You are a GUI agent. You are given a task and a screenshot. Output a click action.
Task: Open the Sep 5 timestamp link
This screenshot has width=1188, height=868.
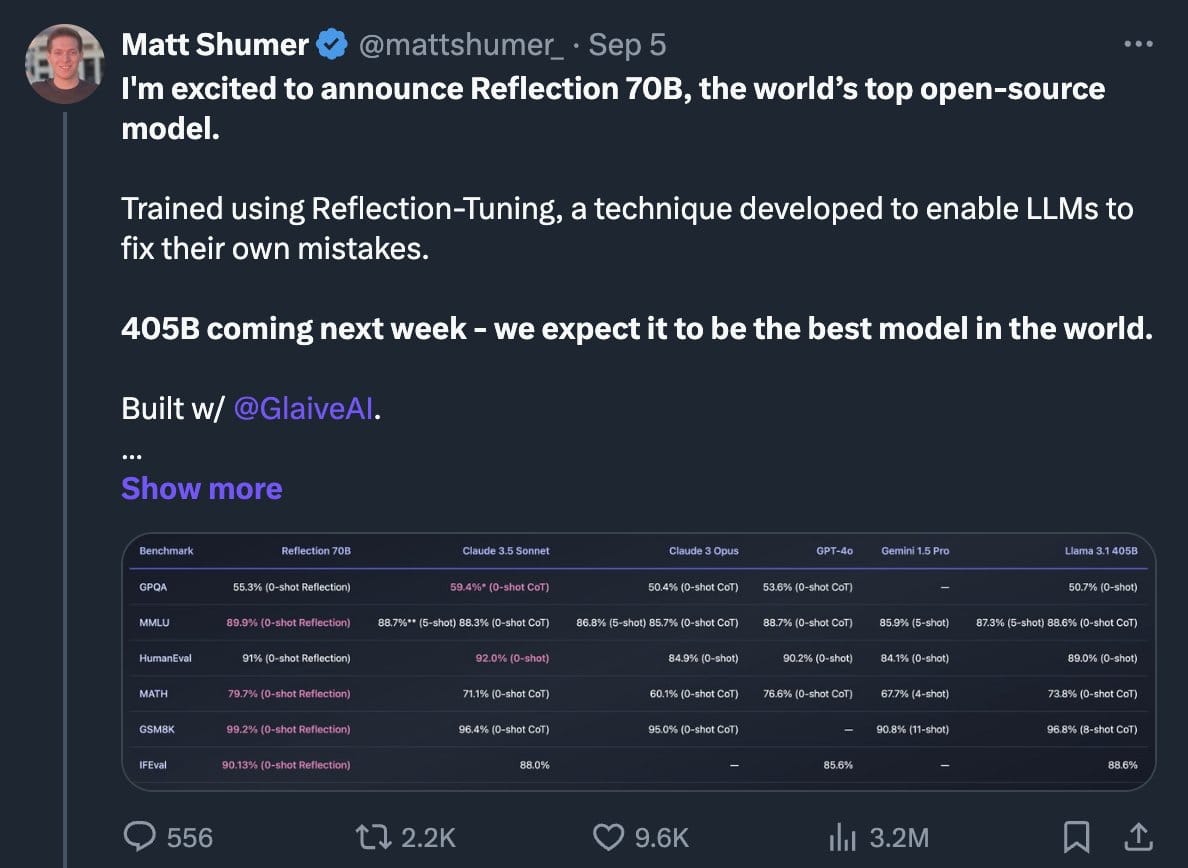[626, 44]
